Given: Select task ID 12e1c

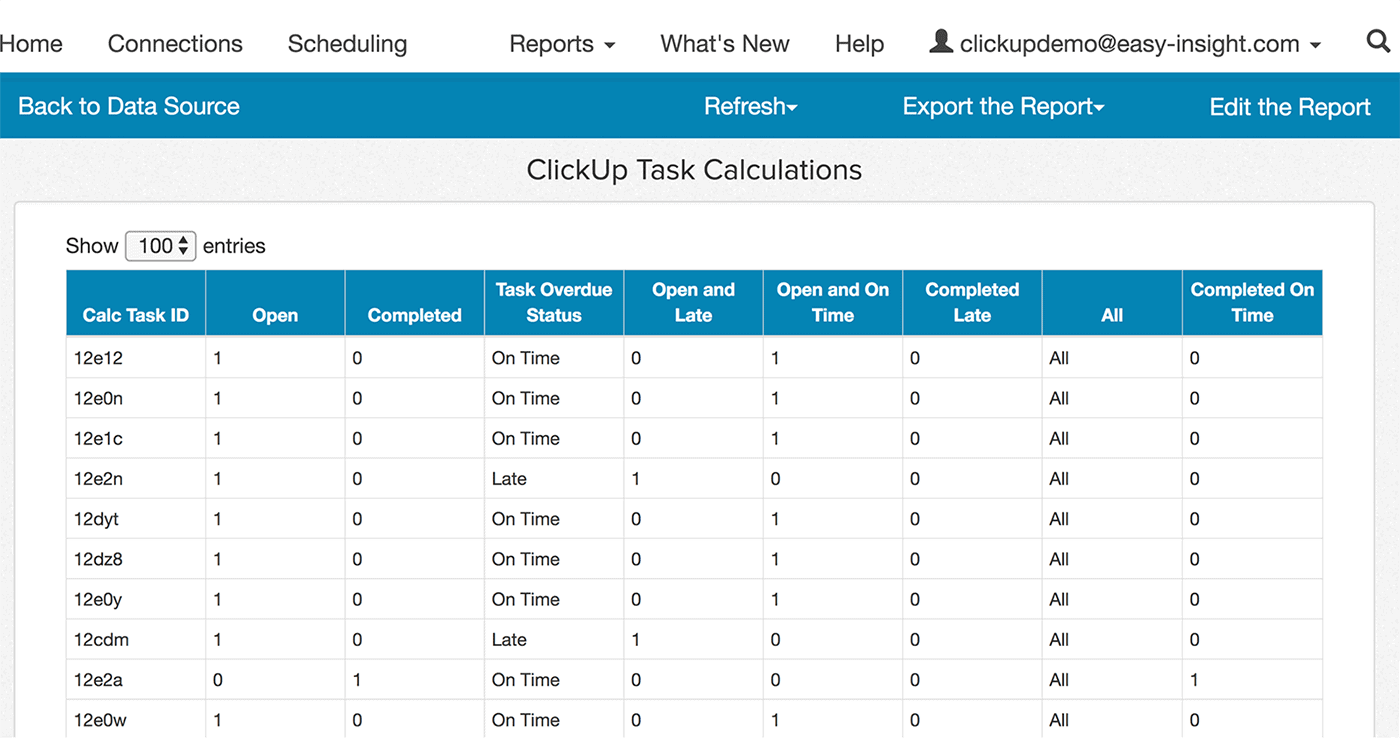Looking at the screenshot, I should (x=98, y=438).
